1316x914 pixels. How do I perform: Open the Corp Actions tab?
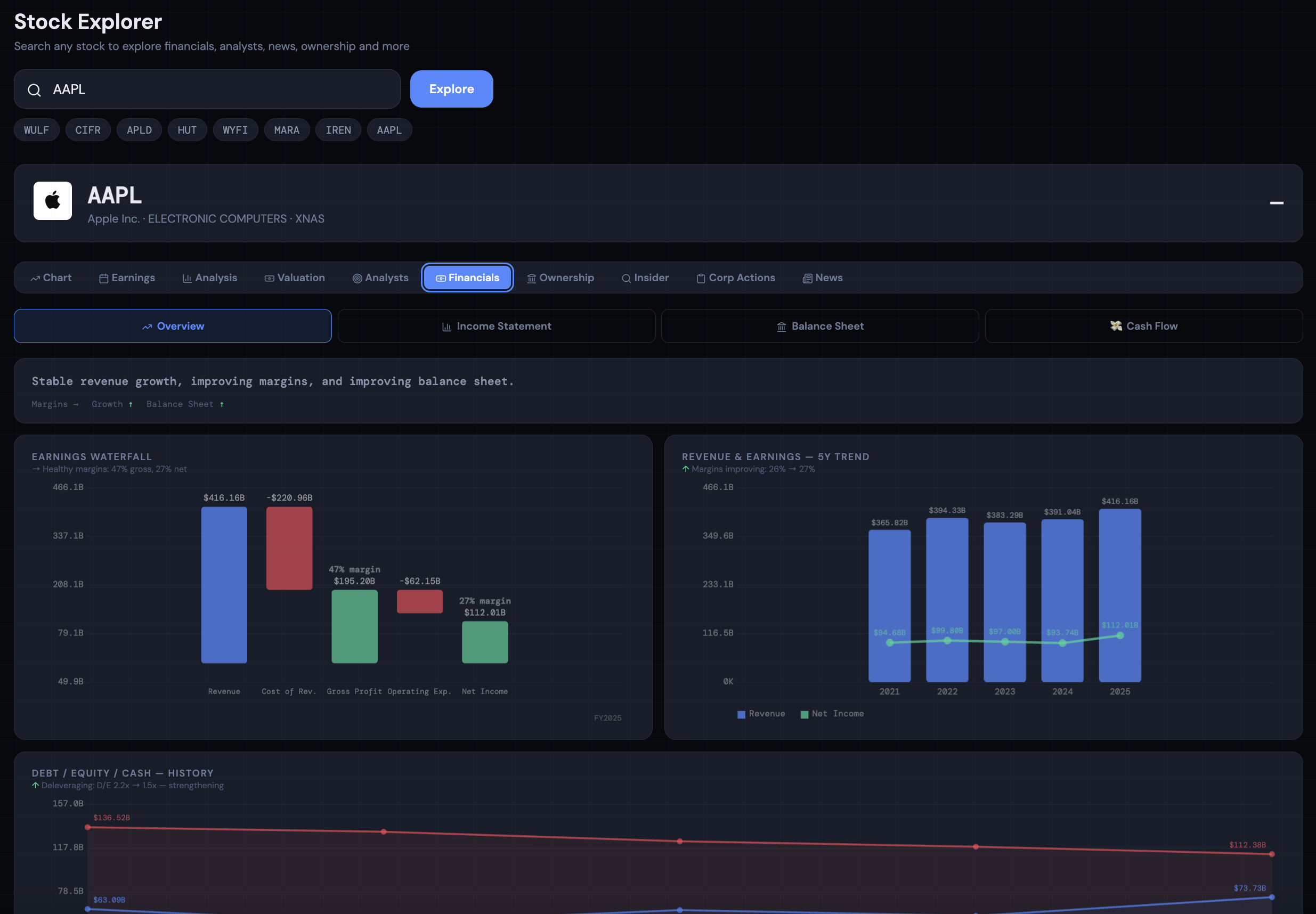(736, 278)
